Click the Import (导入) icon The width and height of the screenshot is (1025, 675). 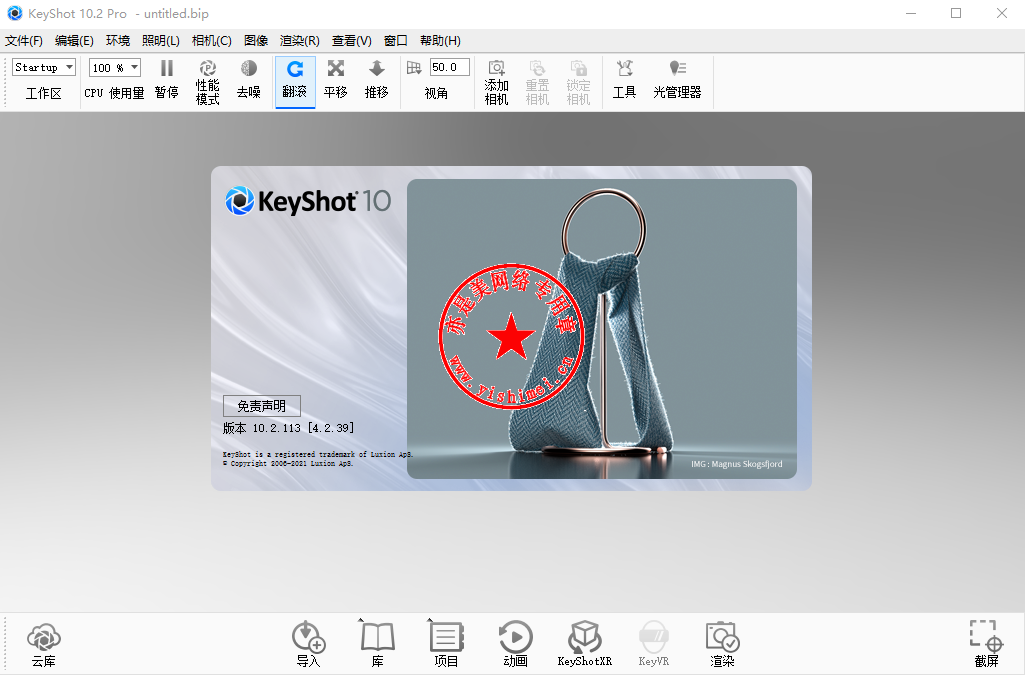308,644
